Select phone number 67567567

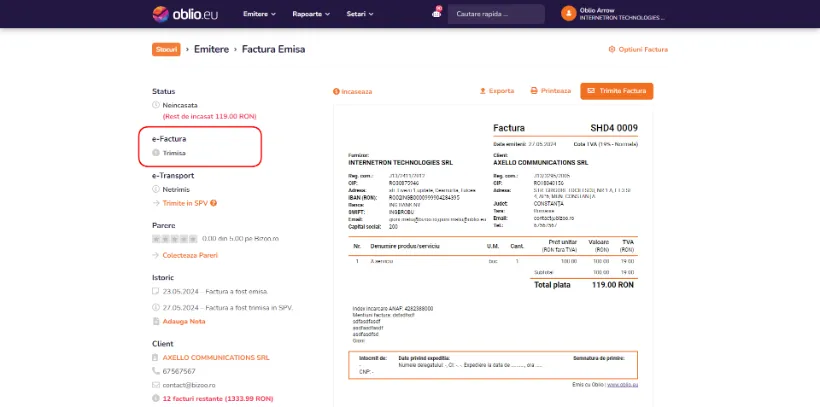coord(179,371)
